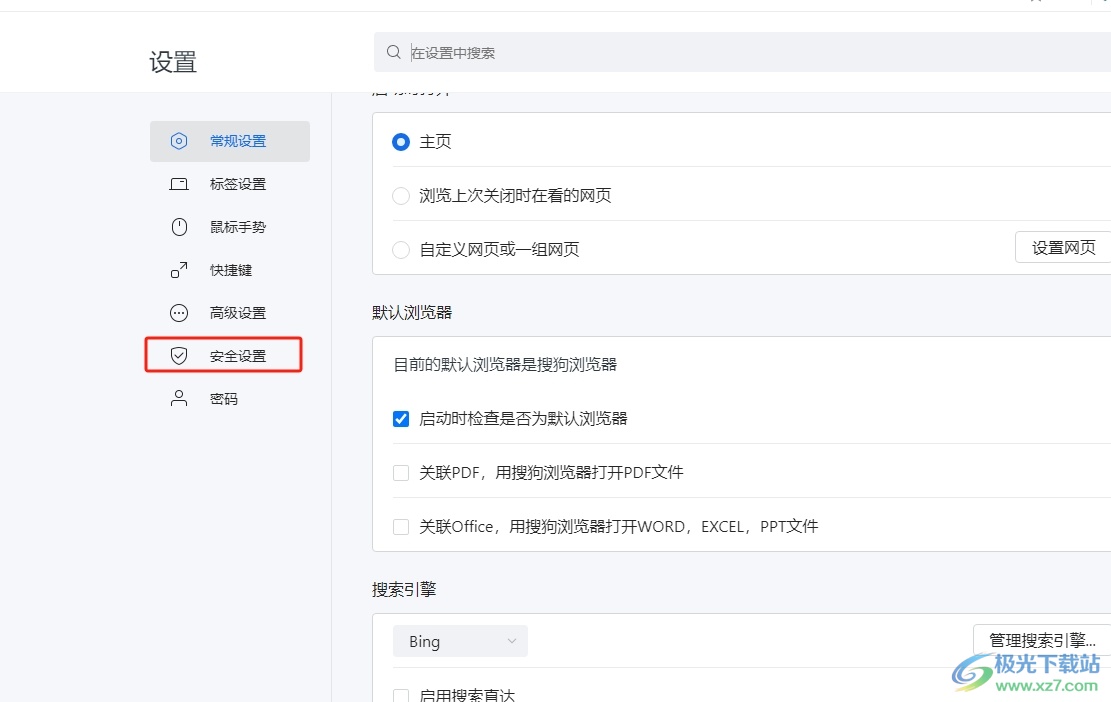The width and height of the screenshot is (1111, 702).
Task: Select 自定义网页或一组网页 radio option
Action: tap(401, 249)
